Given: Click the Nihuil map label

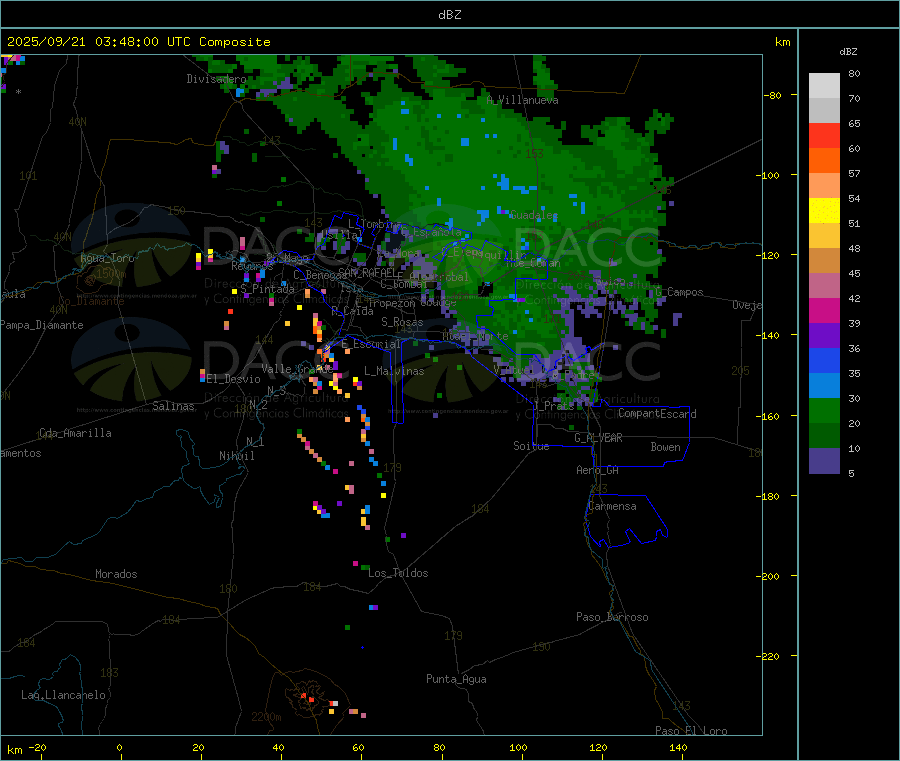Looking at the screenshot, I should pos(237,456).
